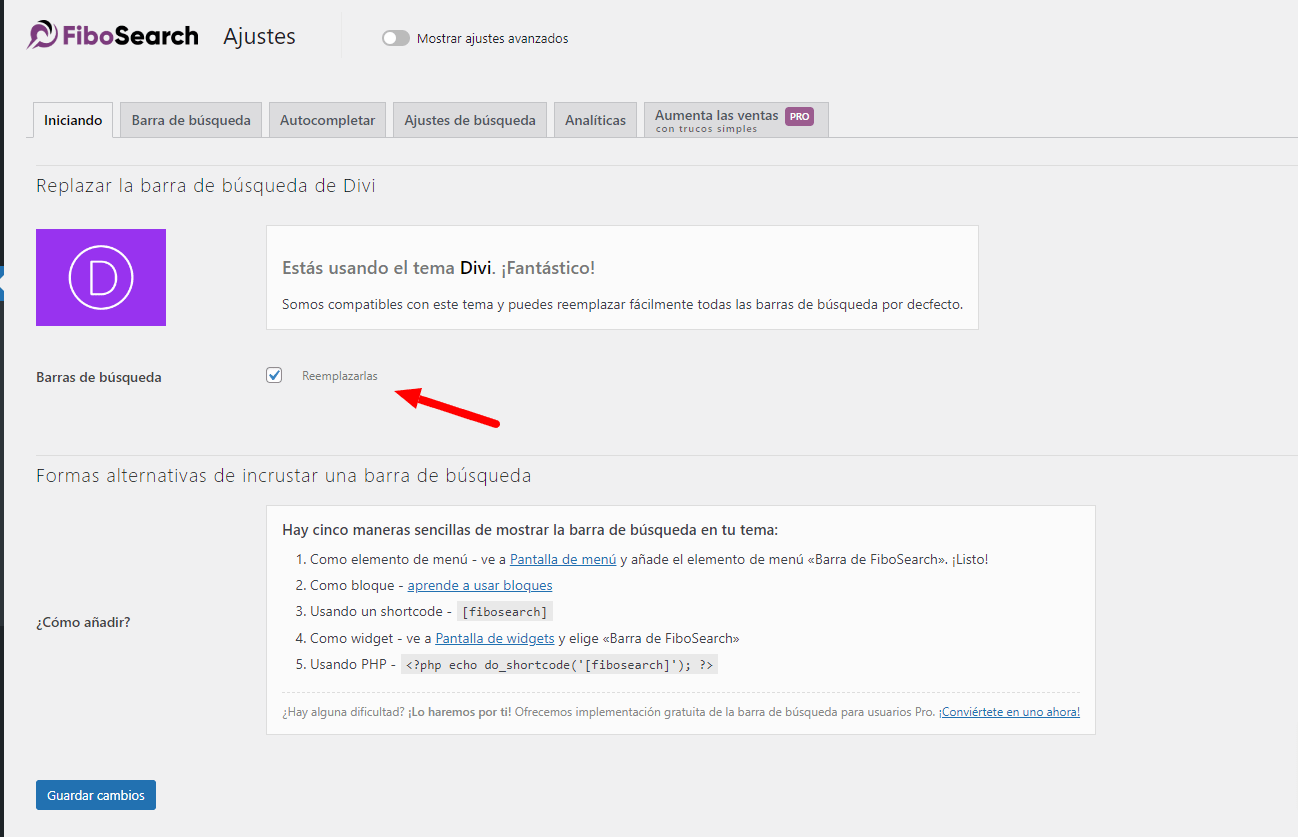
Task: Open the Autocompletar tab
Action: tap(327, 120)
